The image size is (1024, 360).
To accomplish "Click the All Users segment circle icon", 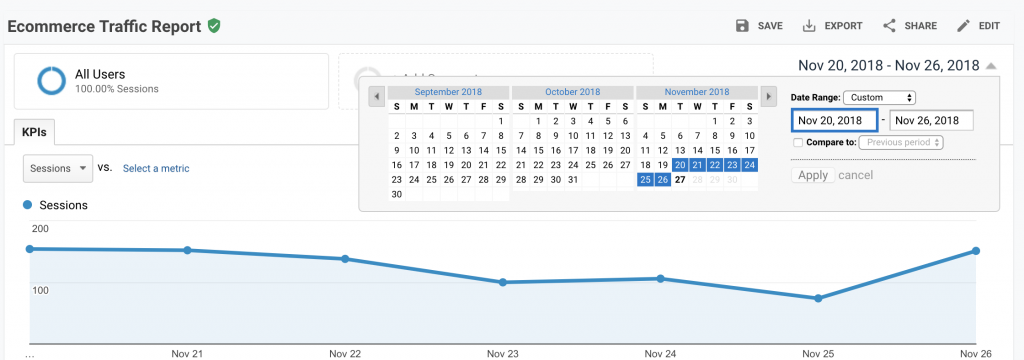I will click(x=51, y=81).
